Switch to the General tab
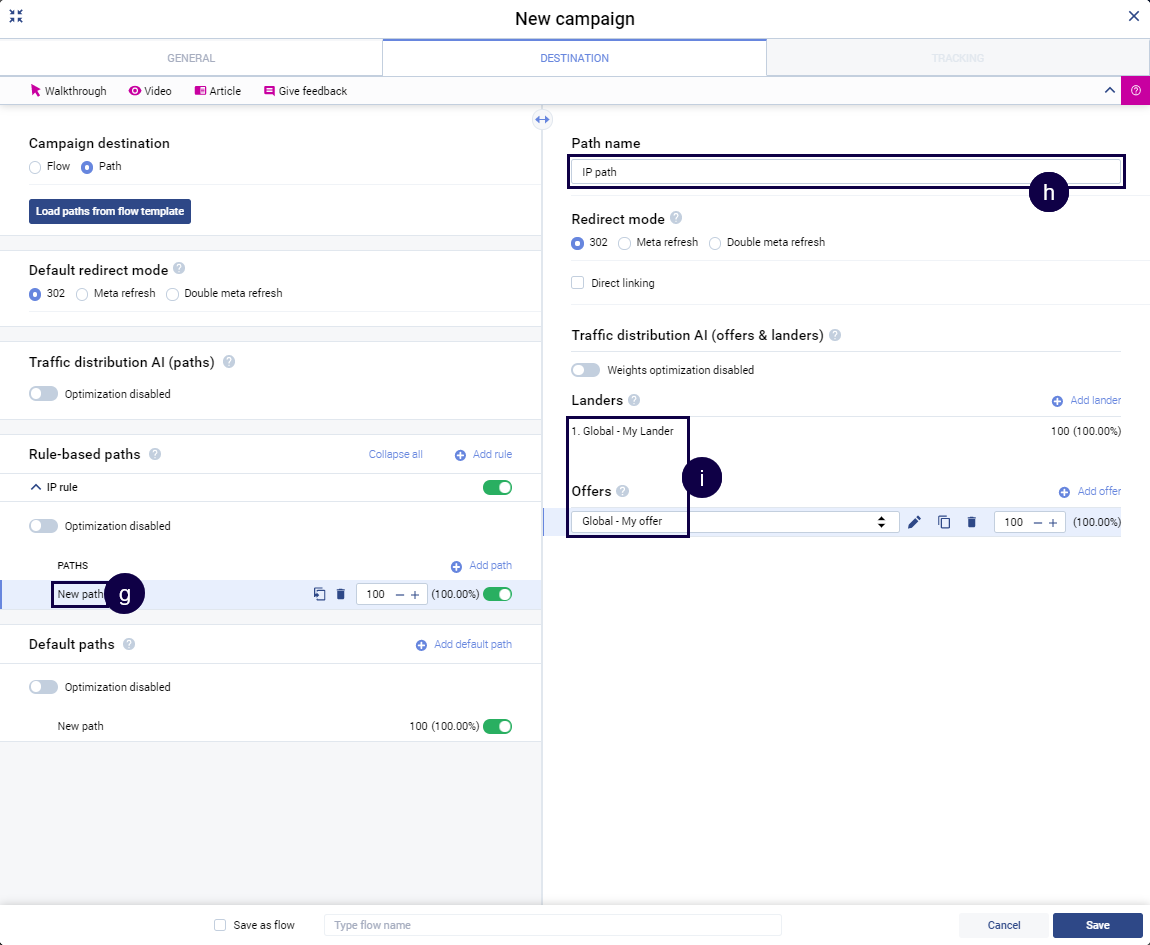The image size is (1150, 945). pyautogui.click(x=191, y=58)
